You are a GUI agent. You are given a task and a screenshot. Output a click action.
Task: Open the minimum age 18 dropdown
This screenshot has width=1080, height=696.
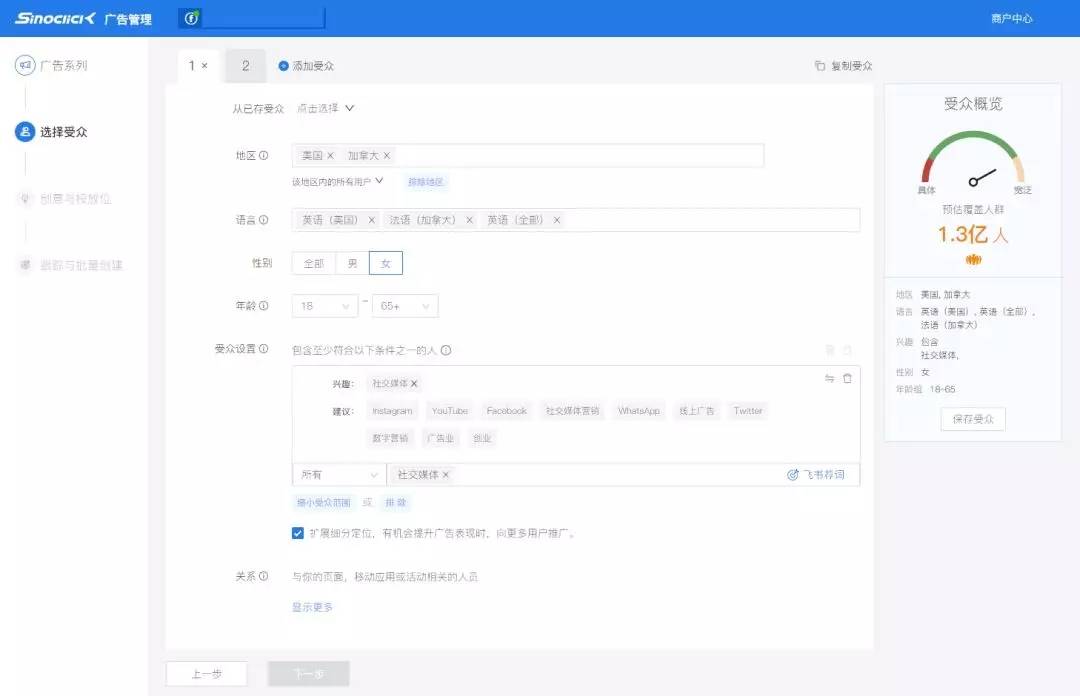click(324, 306)
